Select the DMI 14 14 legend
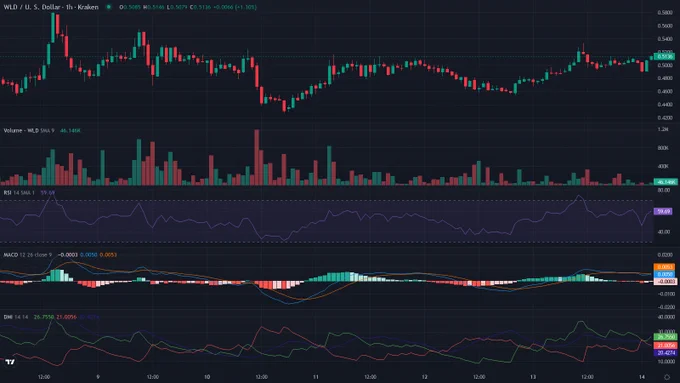Viewport: 680px width, 383px height. [16, 317]
